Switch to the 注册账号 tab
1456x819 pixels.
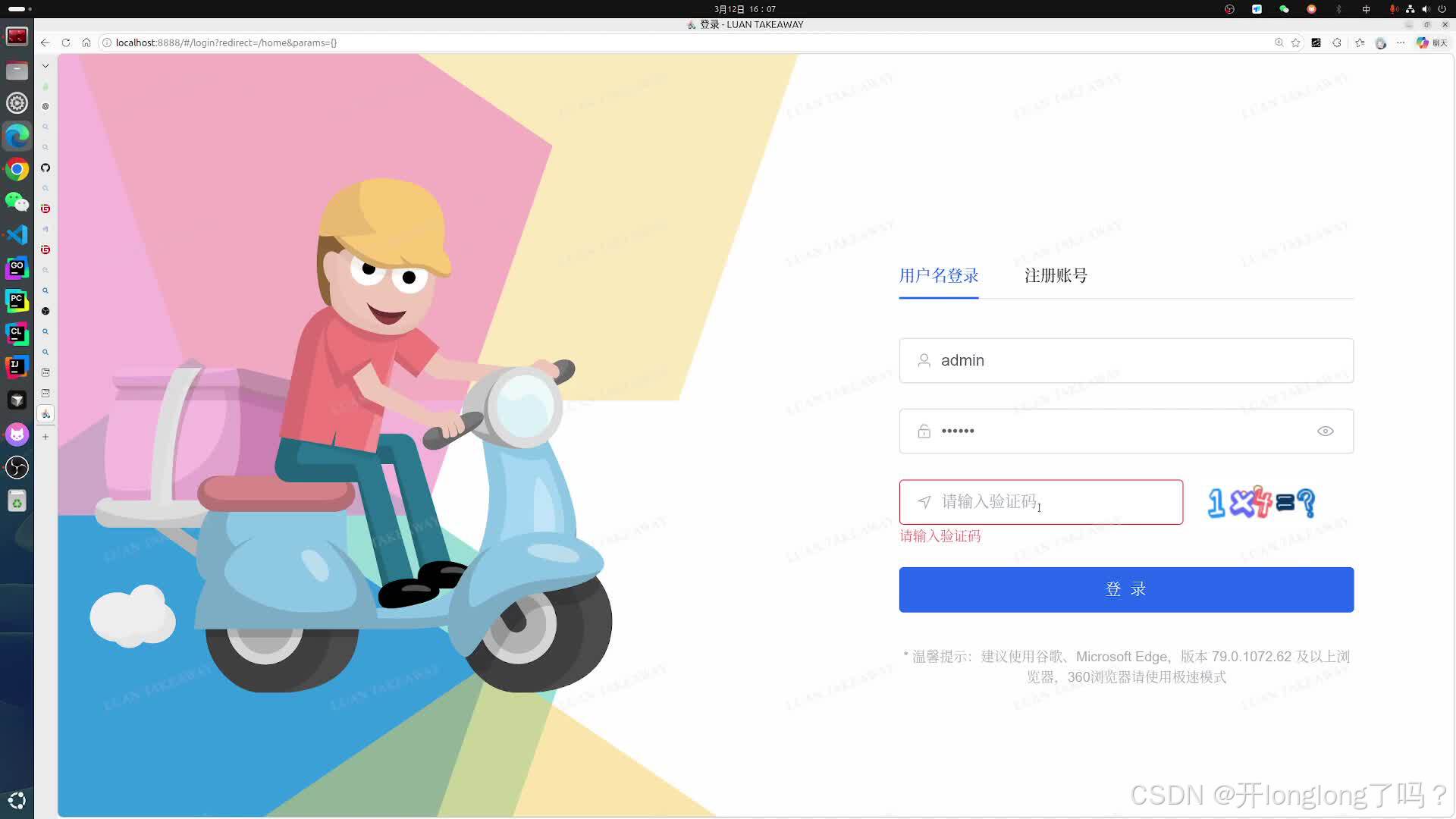(x=1056, y=276)
